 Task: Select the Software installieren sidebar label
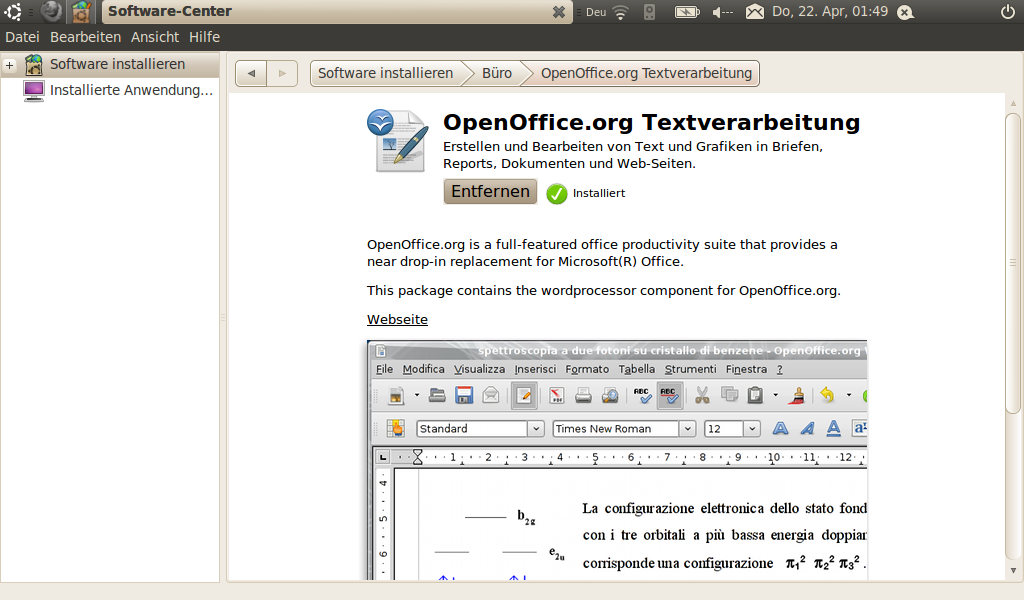(x=118, y=64)
